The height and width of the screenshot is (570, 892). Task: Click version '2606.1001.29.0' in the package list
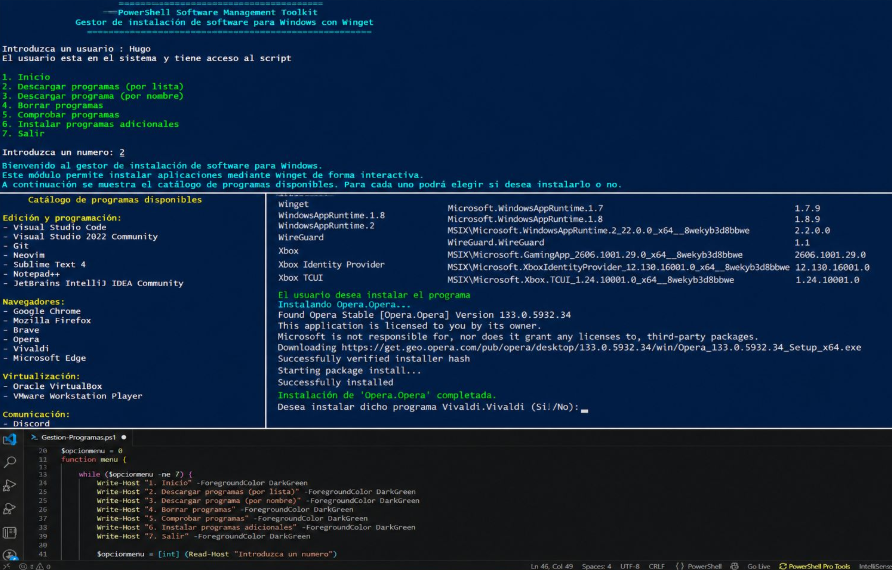[x=830, y=255]
